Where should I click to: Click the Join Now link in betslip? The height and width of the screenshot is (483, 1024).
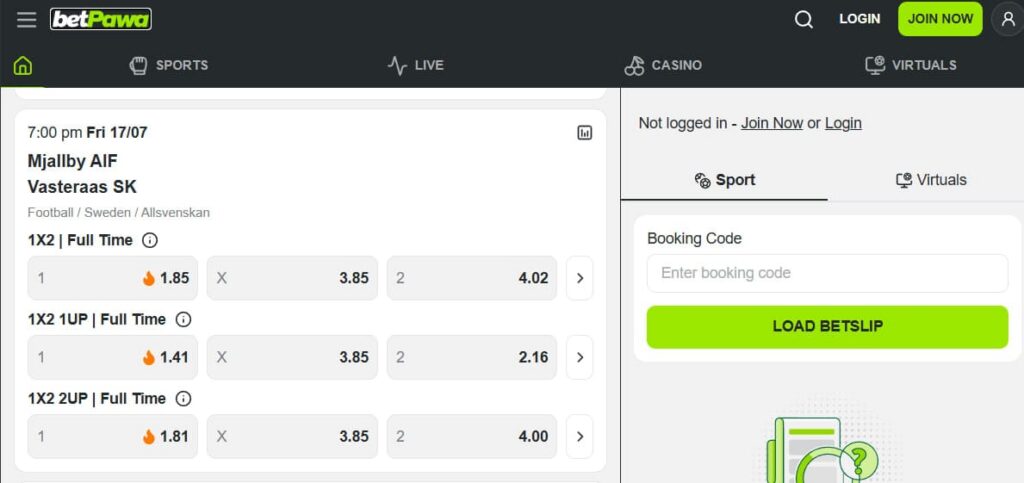pos(772,123)
